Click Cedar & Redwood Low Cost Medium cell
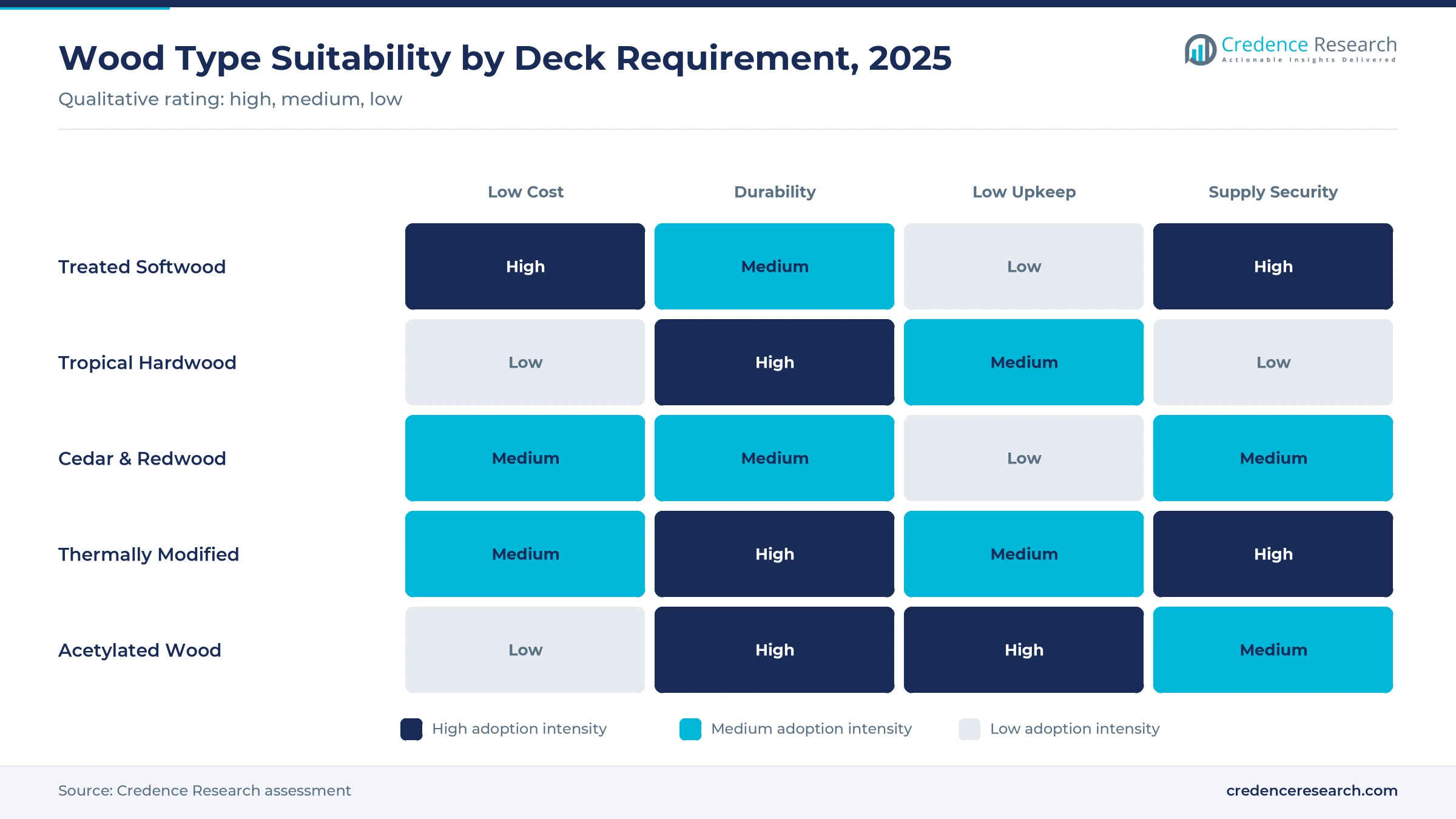Viewport: 1456px width, 819px height. coord(525,458)
